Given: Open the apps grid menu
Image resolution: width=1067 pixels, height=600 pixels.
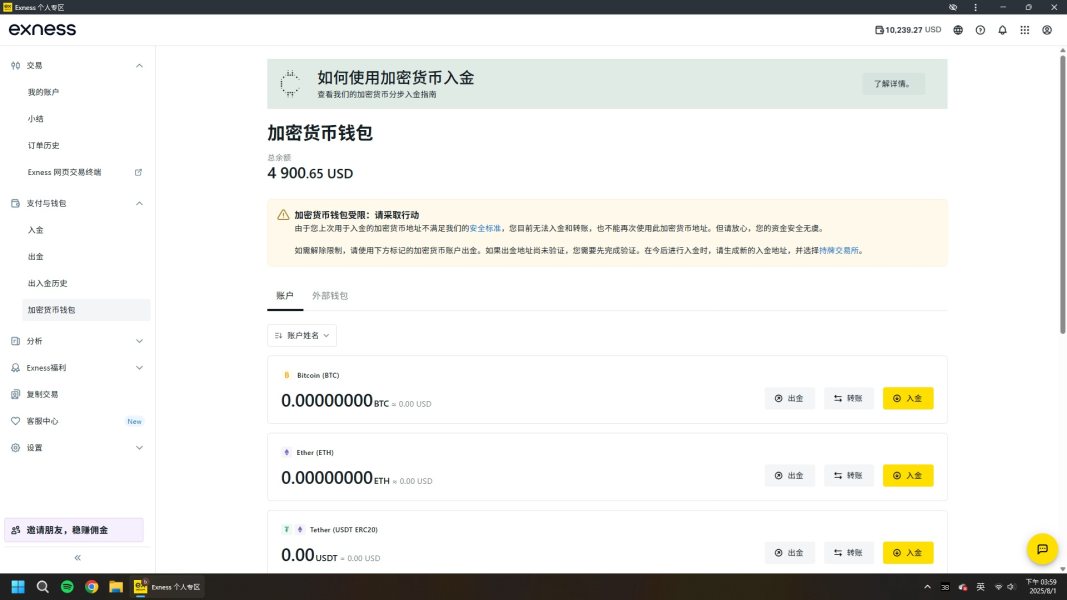Looking at the screenshot, I should [x=1025, y=30].
